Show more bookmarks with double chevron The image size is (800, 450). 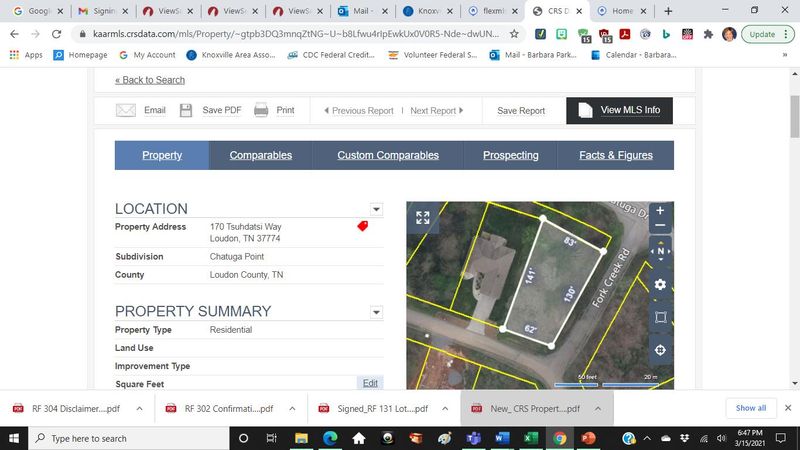[x=785, y=55]
